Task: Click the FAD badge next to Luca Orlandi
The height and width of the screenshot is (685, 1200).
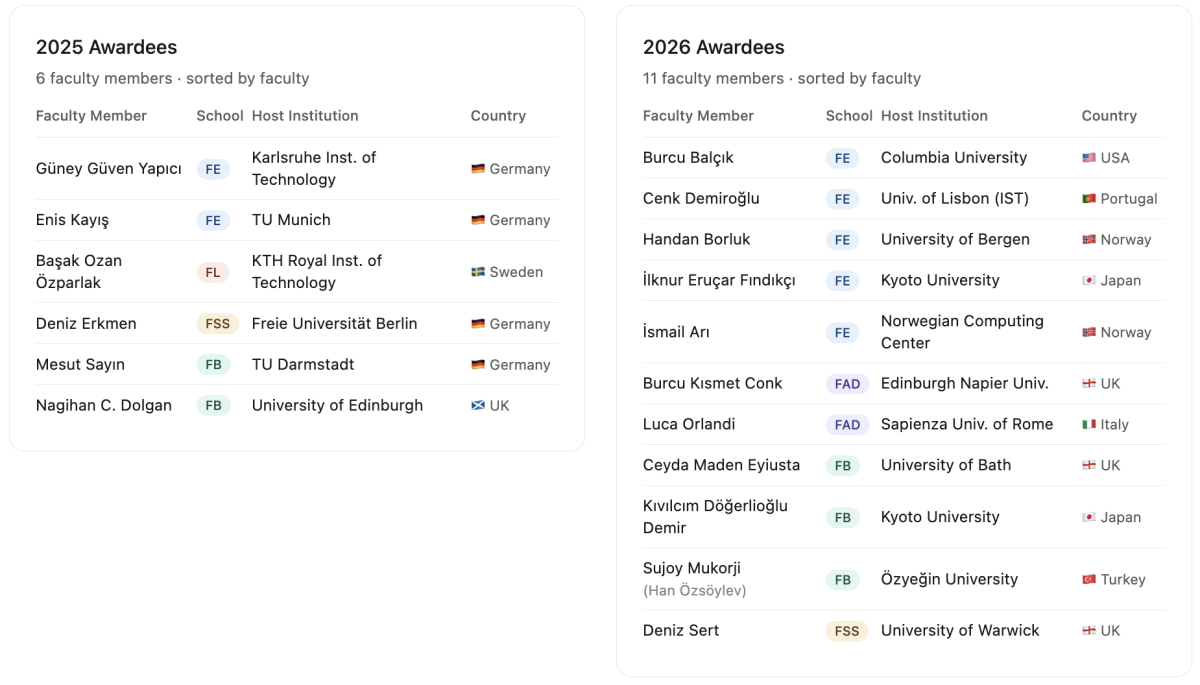Action: click(847, 425)
